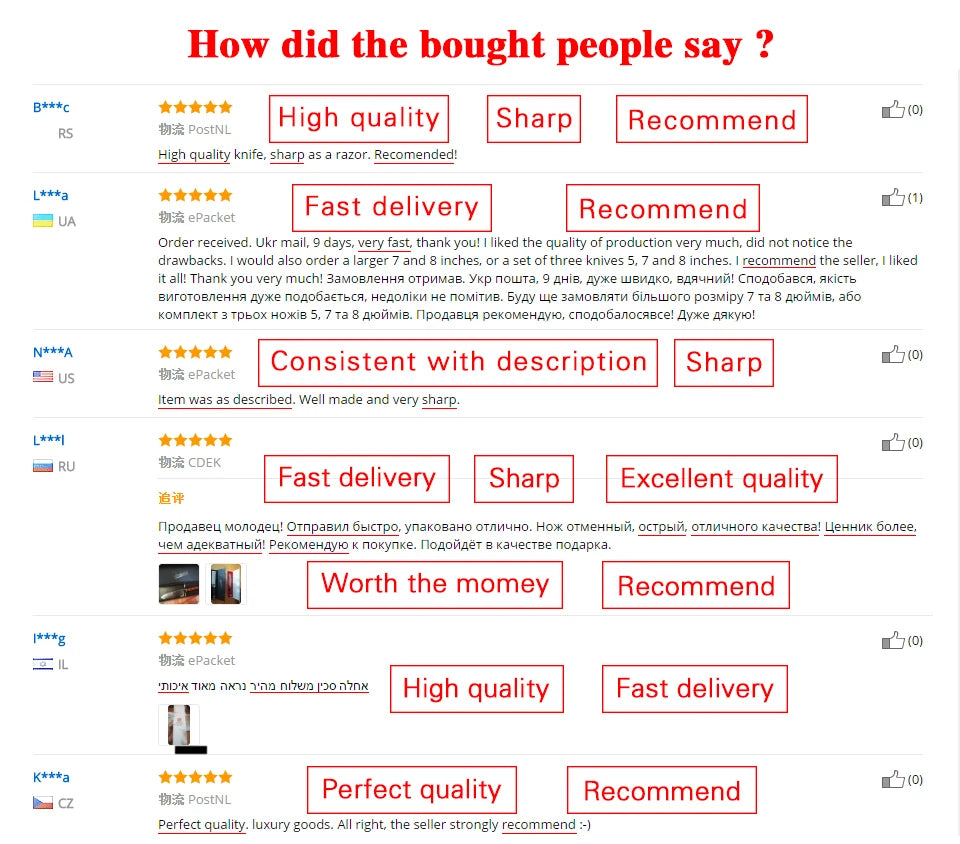Click the Ukraine flag beside UA
Image resolution: width=960 pixels, height=844 pixels.
[x=43, y=221]
